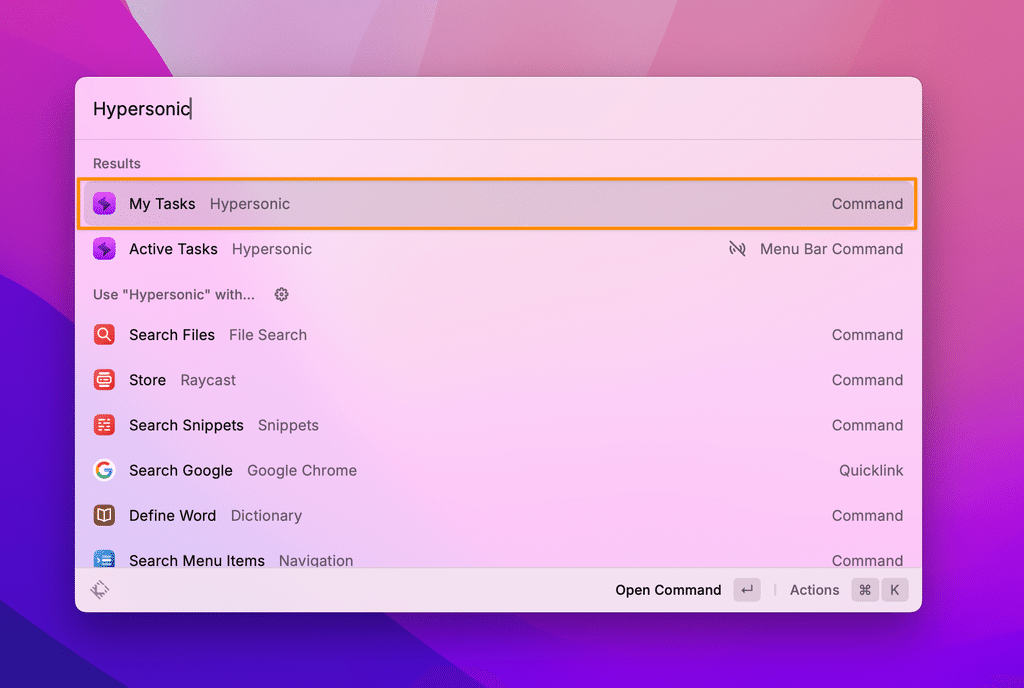The width and height of the screenshot is (1024, 688).
Task: Click the Raycast Store icon
Action: (x=104, y=380)
